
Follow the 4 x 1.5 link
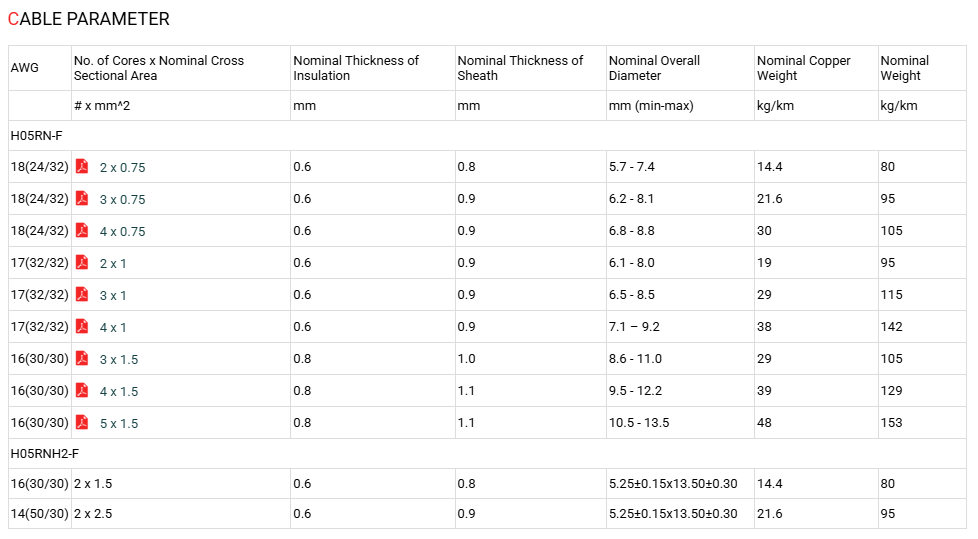click(119, 392)
